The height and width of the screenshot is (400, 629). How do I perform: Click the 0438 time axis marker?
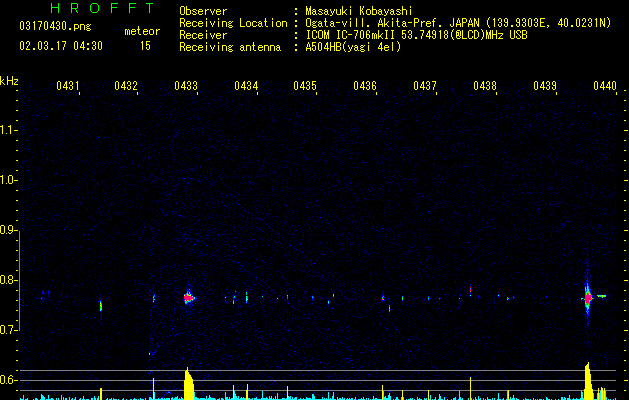(x=485, y=85)
